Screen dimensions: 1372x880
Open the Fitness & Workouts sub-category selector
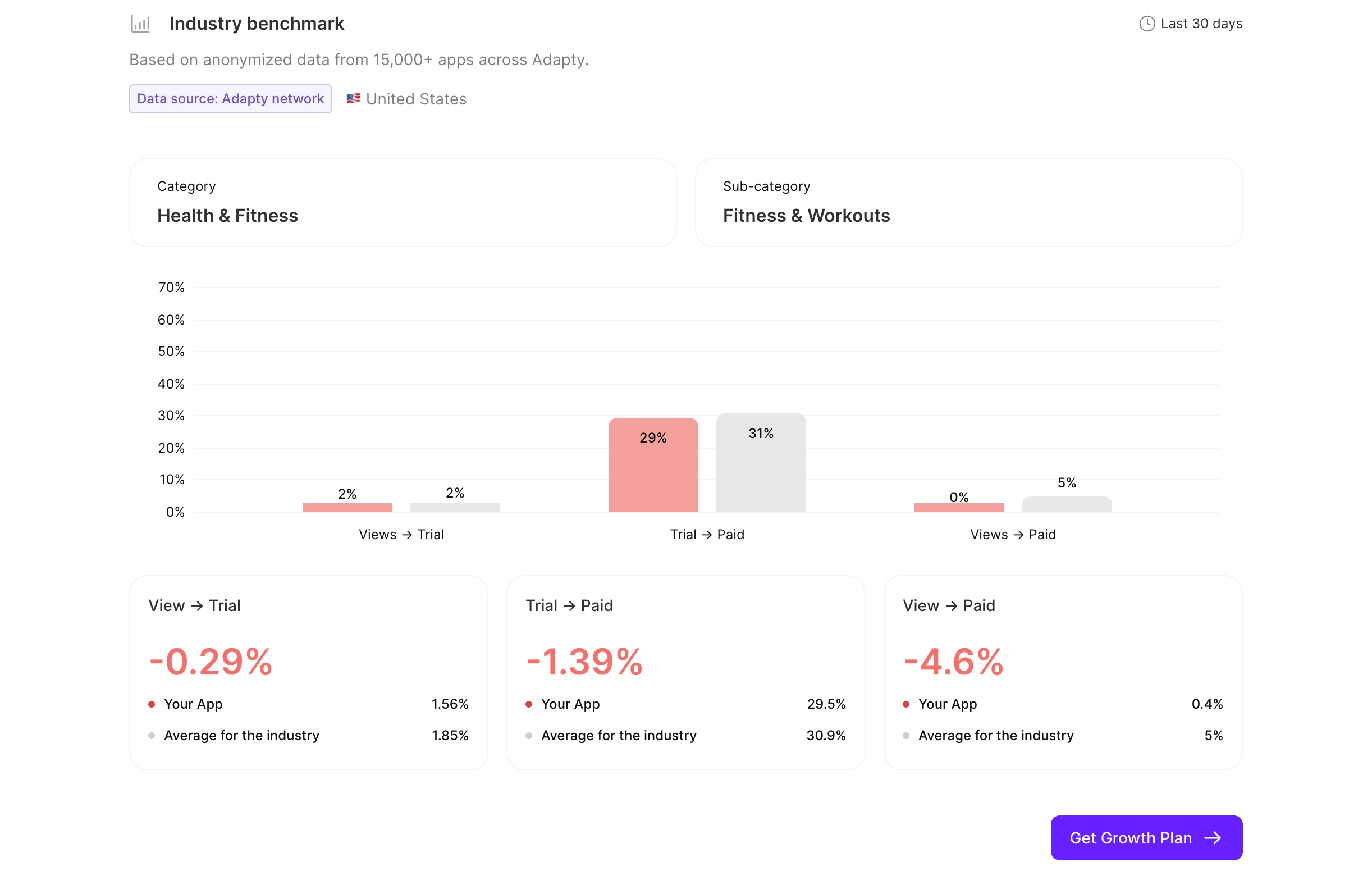[969, 203]
